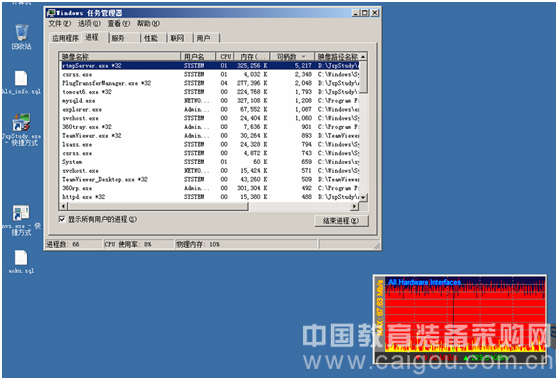
Task: Select the tomcat6.exe *32 process
Action: pos(210,92)
